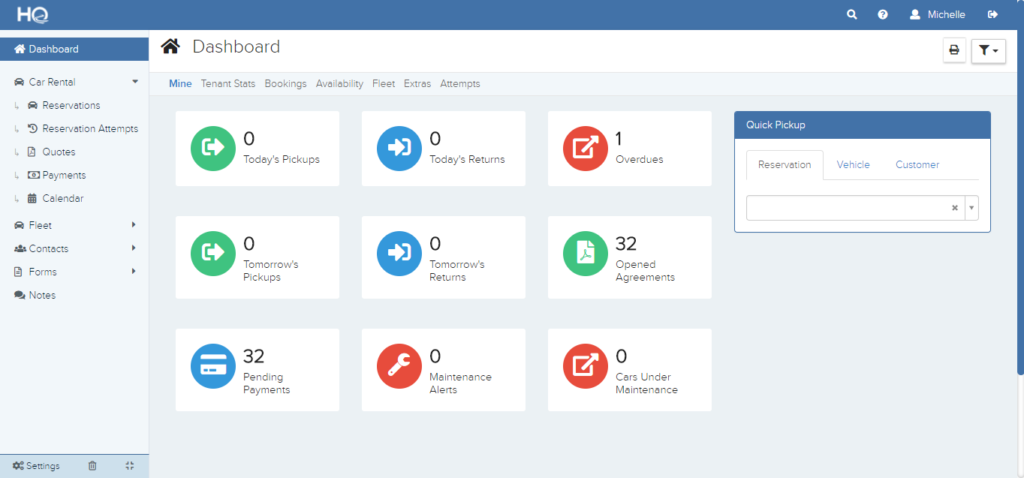Select Reservation tab in Quick Pickup

pyautogui.click(x=784, y=165)
